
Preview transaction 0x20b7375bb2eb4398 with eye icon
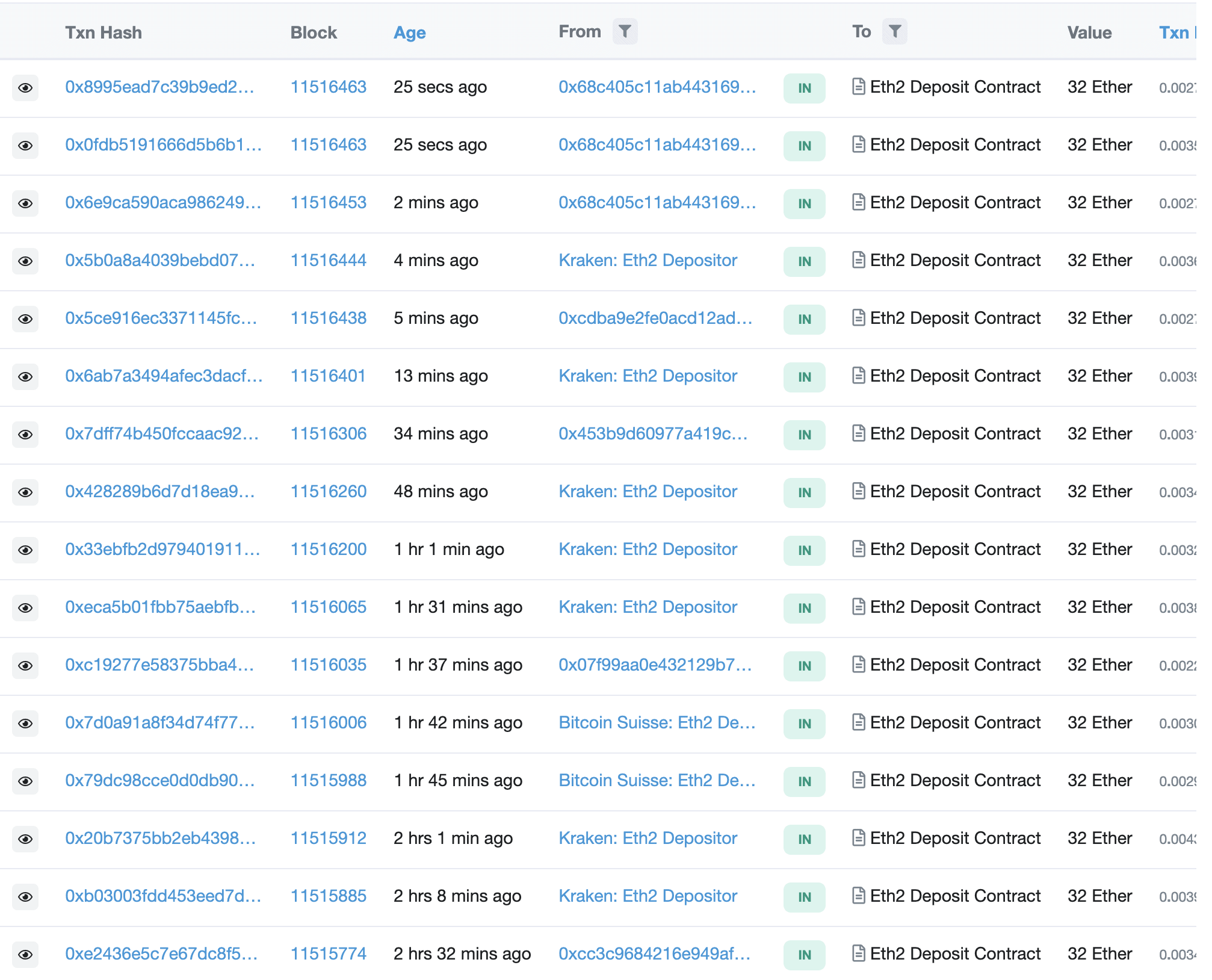tap(25, 839)
